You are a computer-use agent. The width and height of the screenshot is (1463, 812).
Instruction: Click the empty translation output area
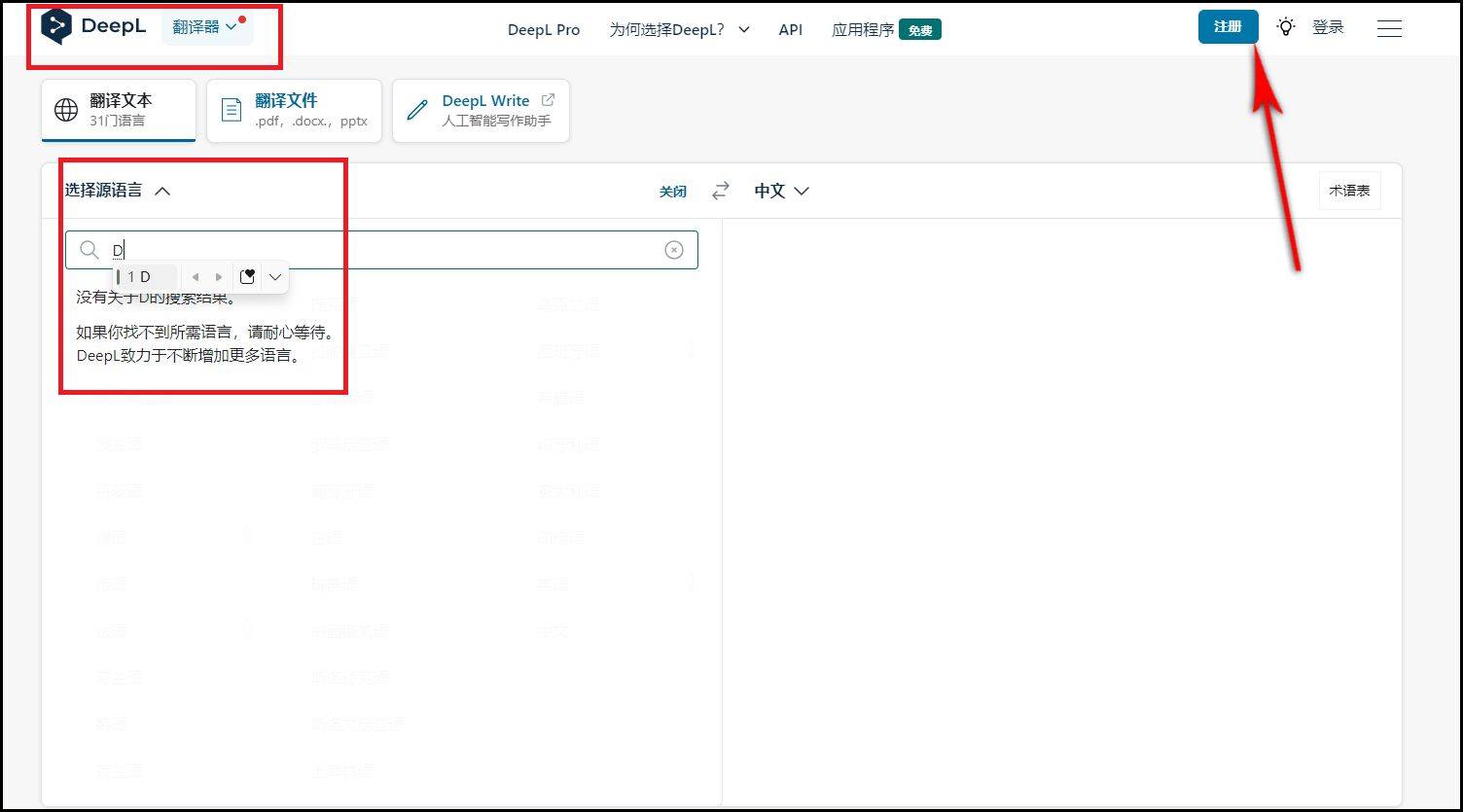point(1061,512)
